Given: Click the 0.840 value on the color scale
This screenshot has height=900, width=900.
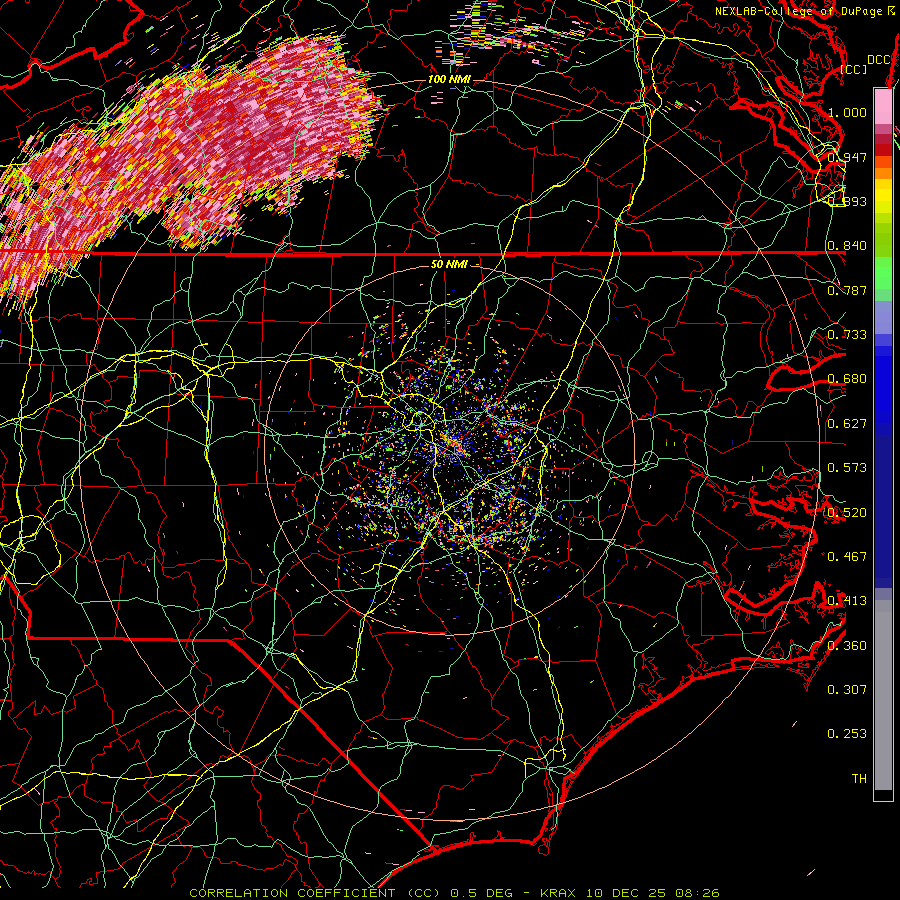Looking at the screenshot, I should (847, 246).
